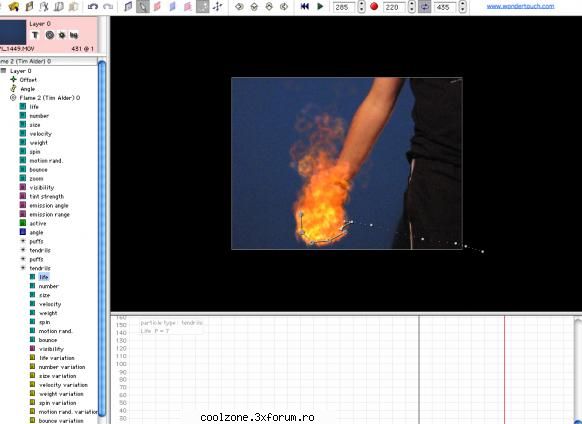
Task: Open a project with the folder icon
Action: pyautogui.click(x=14, y=6)
